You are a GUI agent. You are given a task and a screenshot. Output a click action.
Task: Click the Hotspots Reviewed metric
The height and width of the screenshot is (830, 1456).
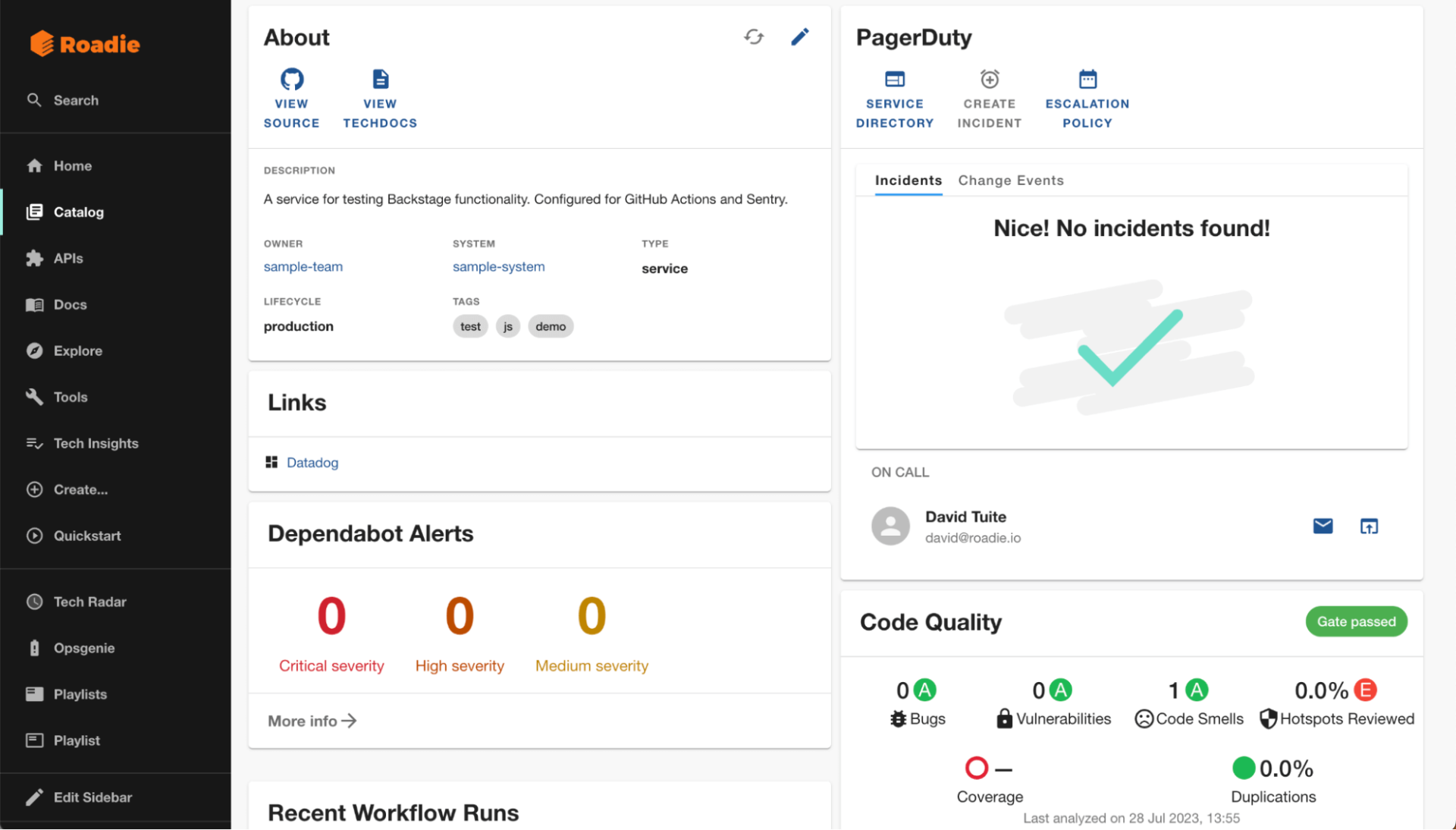(x=1336, y=703)
